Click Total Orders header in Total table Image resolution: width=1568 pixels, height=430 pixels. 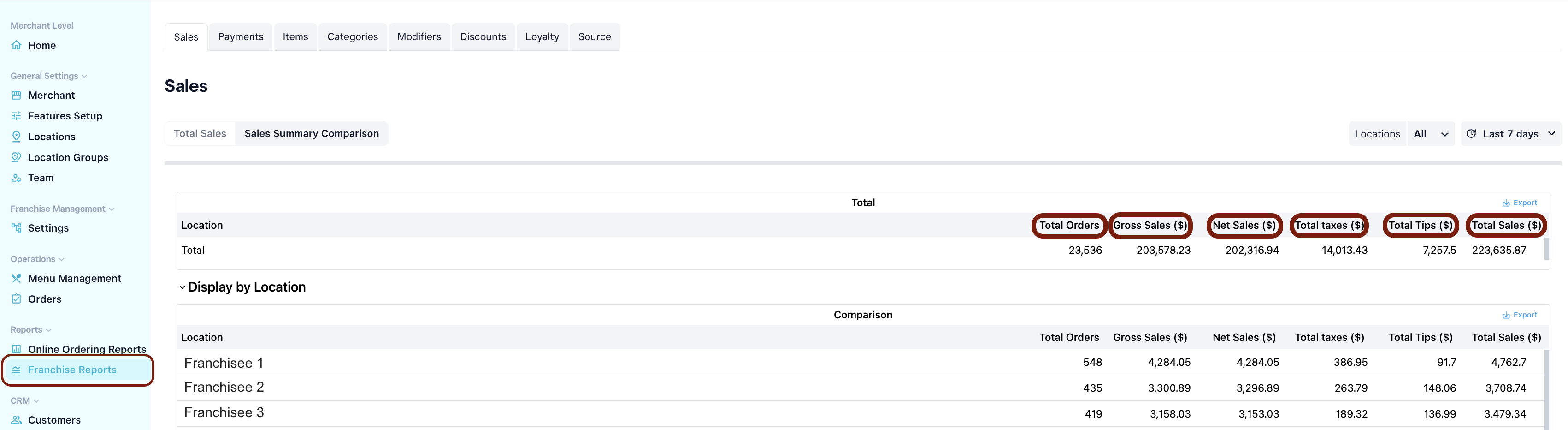point(1069,225)
